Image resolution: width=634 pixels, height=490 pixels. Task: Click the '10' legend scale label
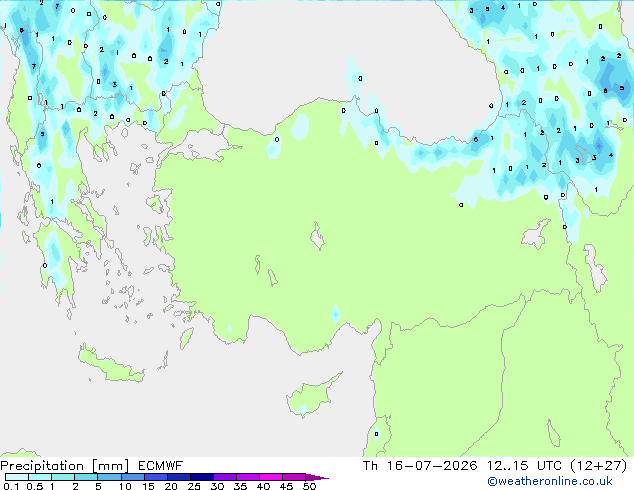[x=125, y=486]
